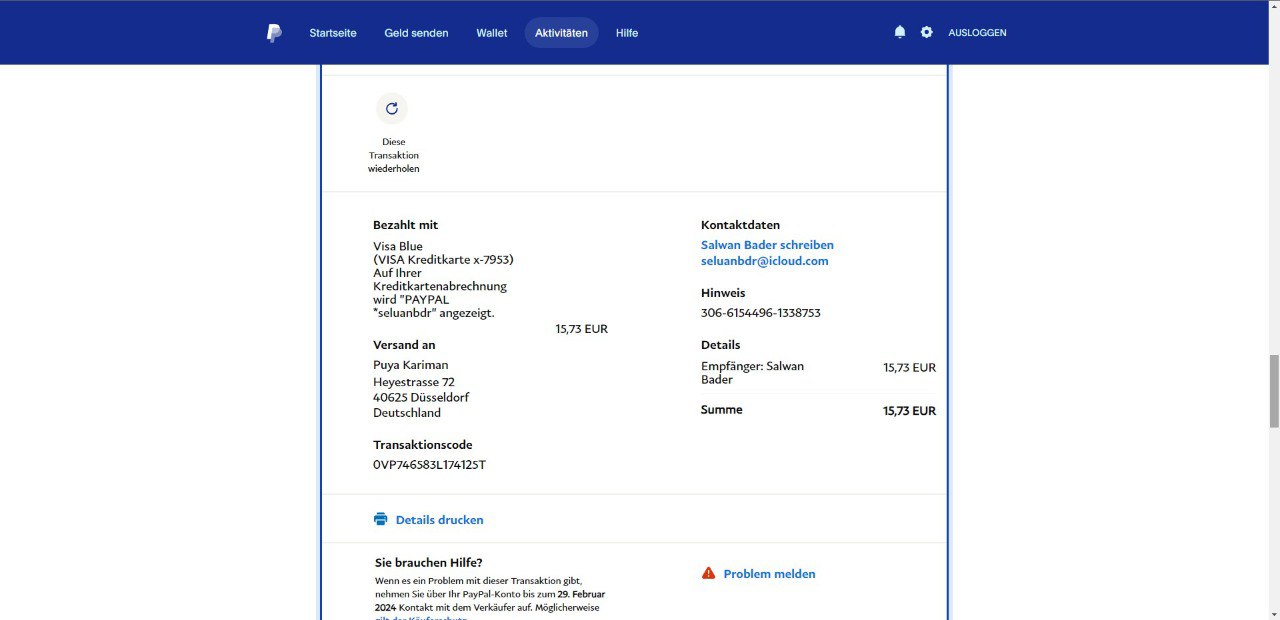Click the circular repeat transaction icon
This screenshot has height=620, width=1280.
pos(392,109)
